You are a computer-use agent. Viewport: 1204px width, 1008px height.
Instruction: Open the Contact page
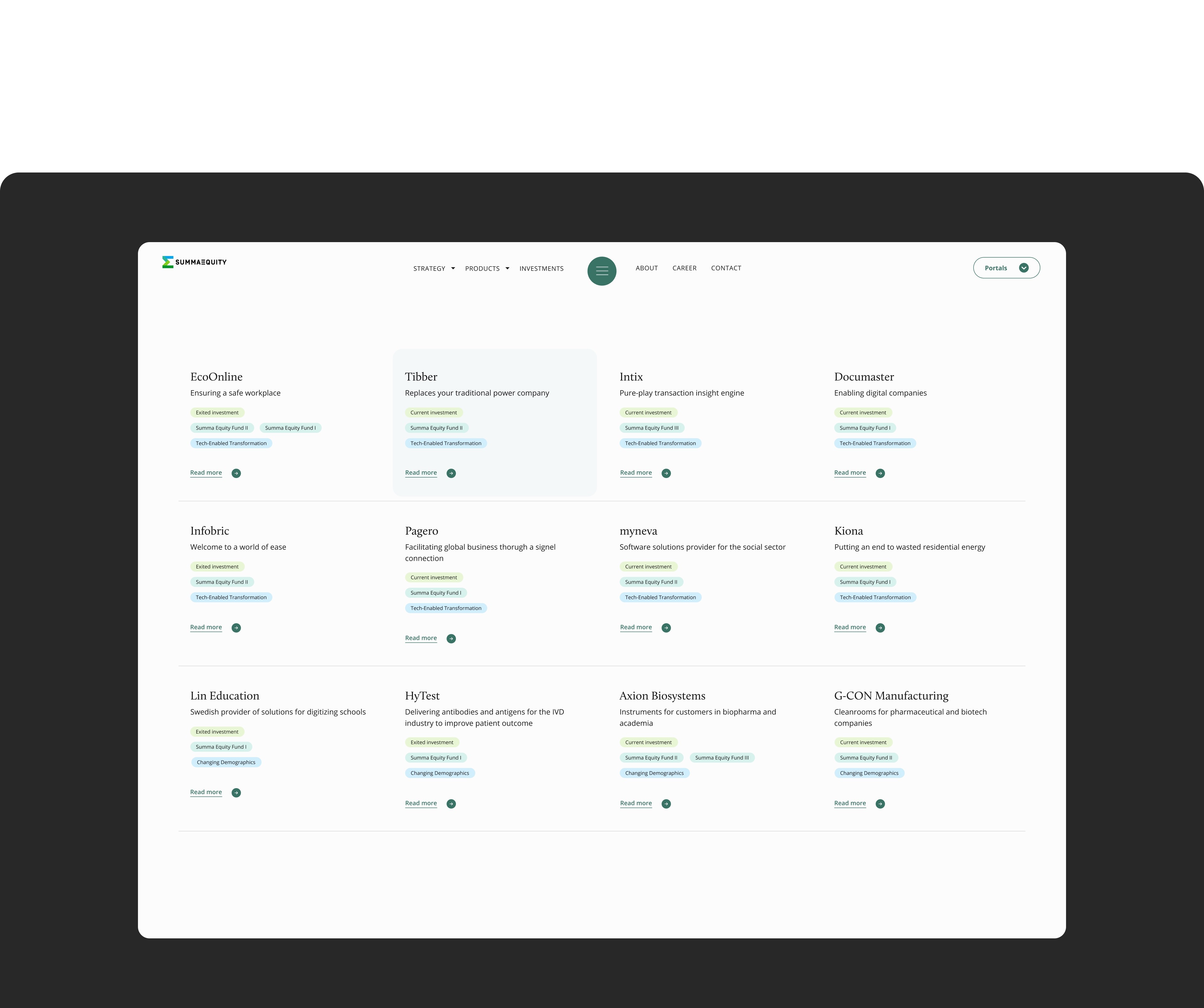[x=726, y=268]
